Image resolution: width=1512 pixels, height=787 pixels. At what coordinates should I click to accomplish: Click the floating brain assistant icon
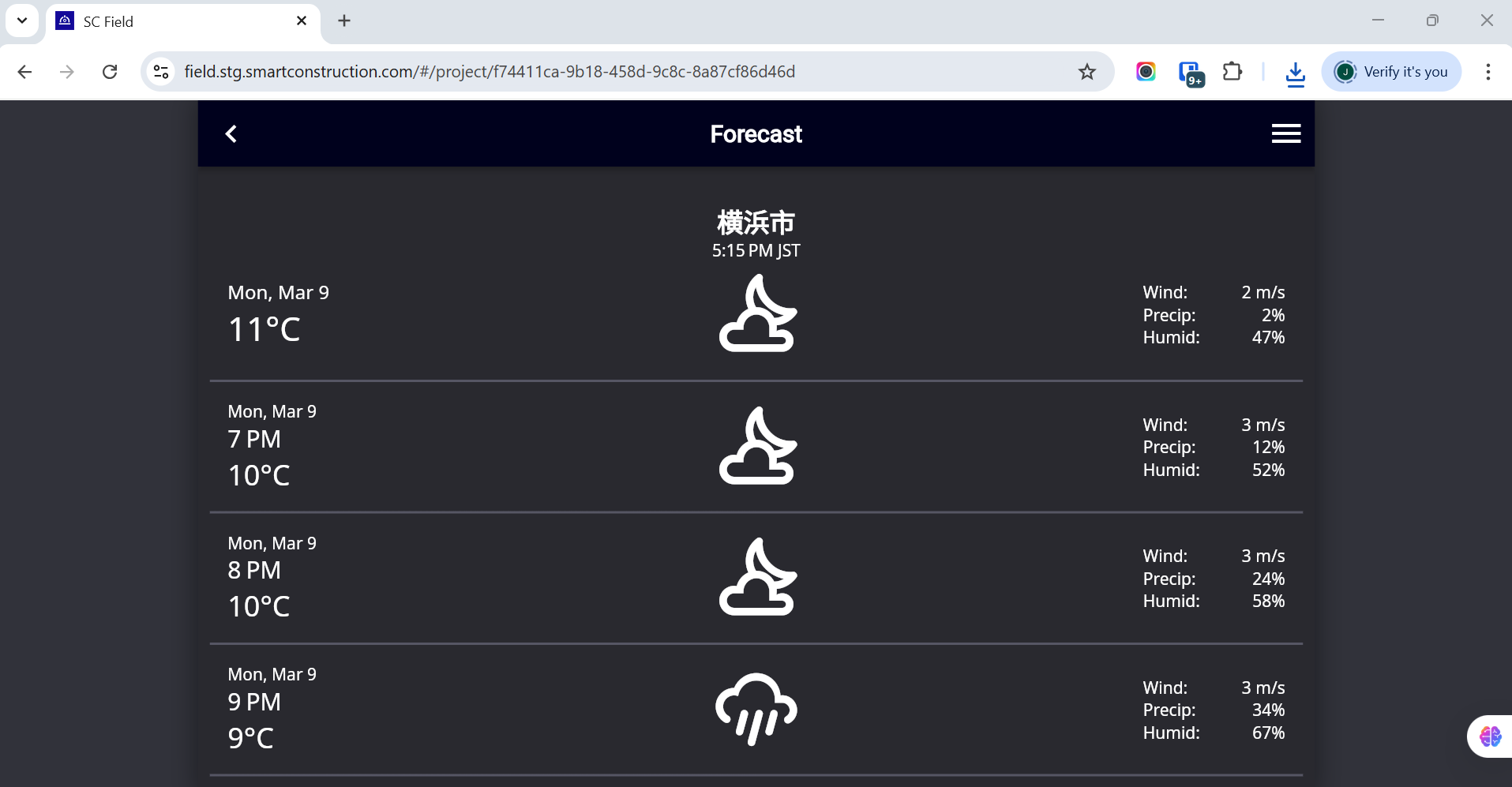(1490, 736)
